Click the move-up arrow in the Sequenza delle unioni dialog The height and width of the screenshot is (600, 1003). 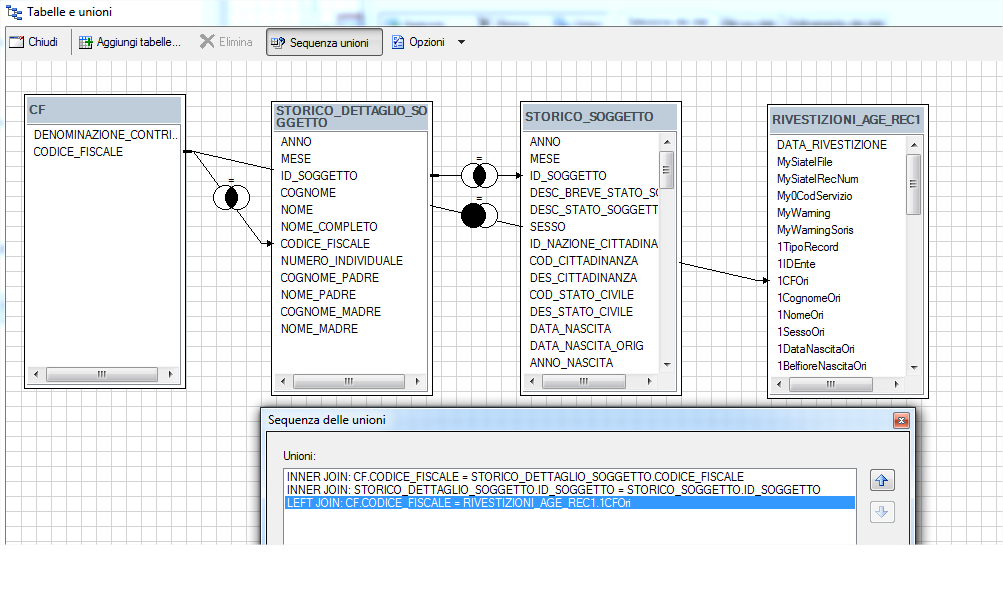881,480
